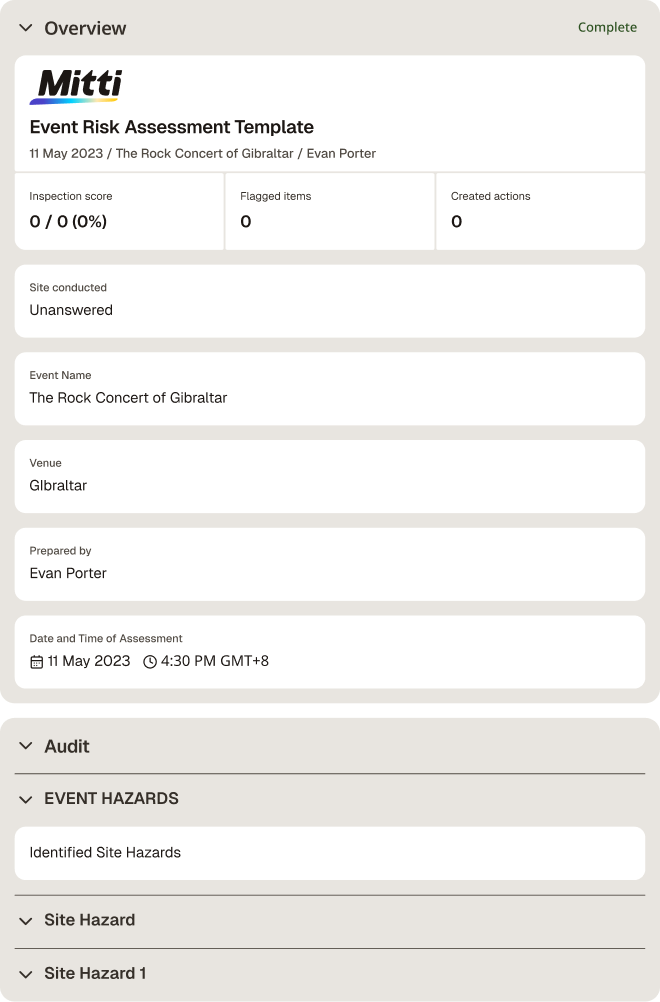Viewport: 660px width, 1002px height.
Task: Click the 4:30 PM GMT+8 time value
Action: tap(215, 661)
